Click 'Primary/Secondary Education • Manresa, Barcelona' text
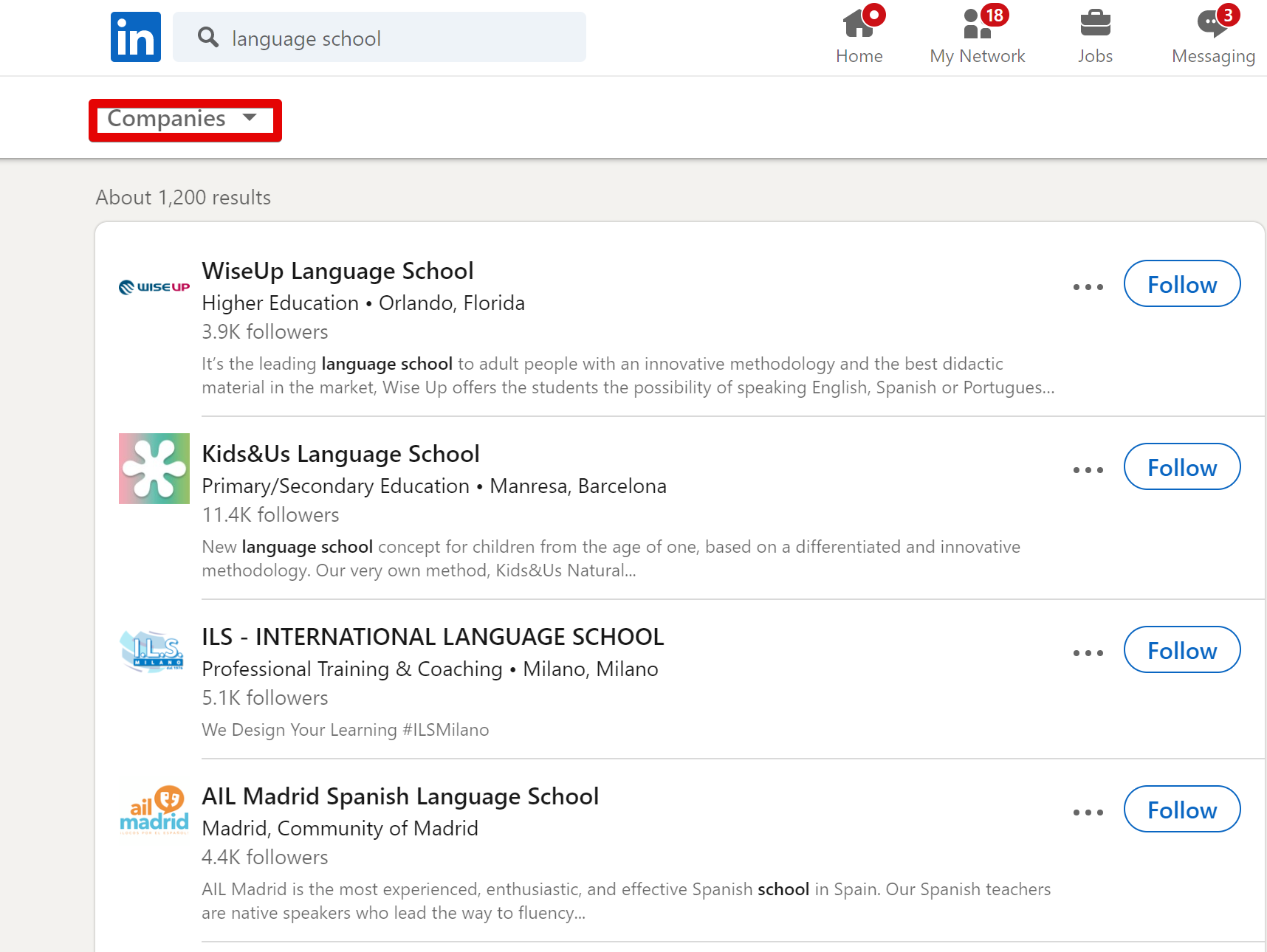1267x952 pixels. point(434,486)
